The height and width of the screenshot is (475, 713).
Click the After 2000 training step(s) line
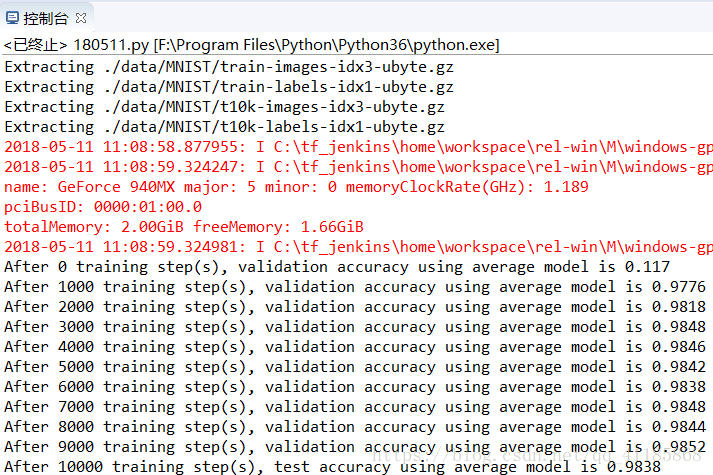click(355, 307)
